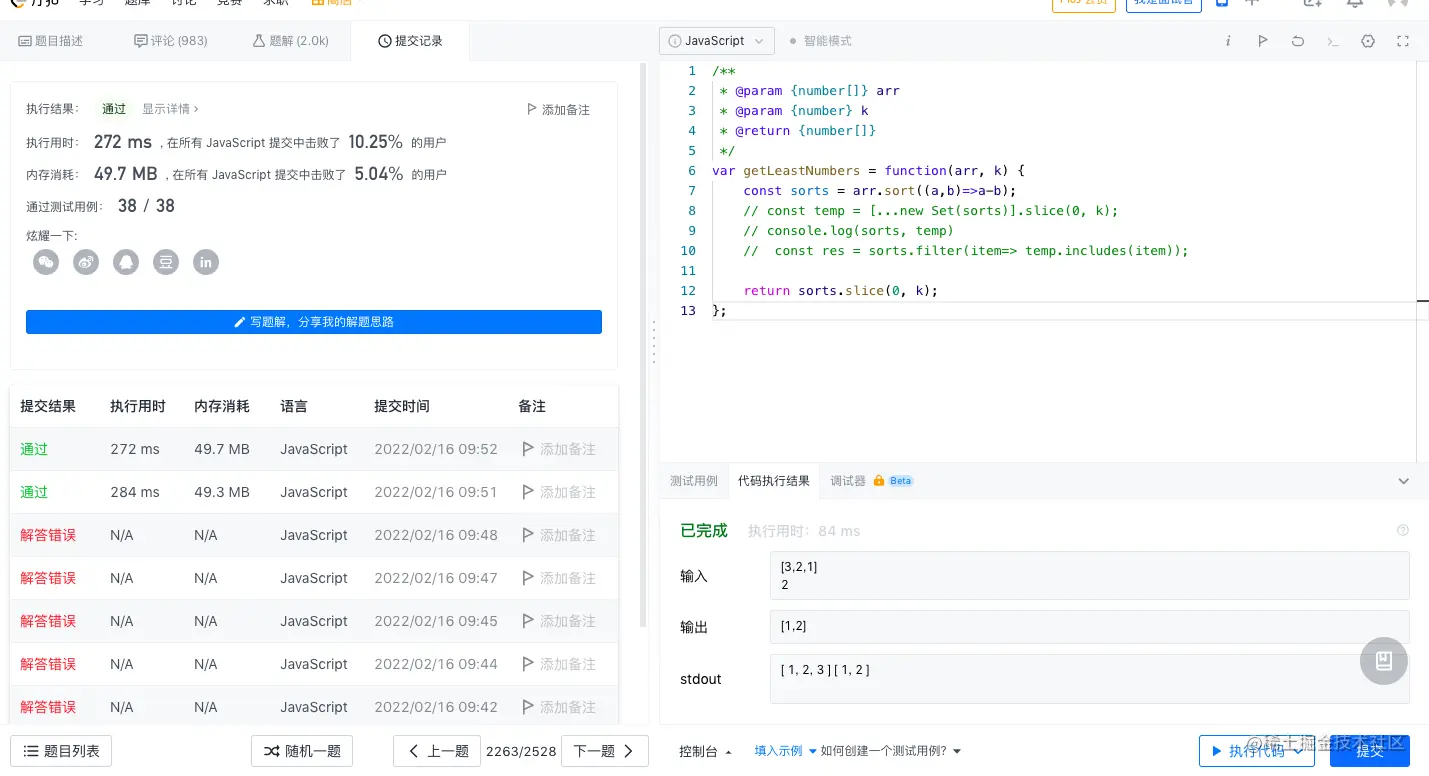Add a note to the 09:44 submission

pos(558,664)
